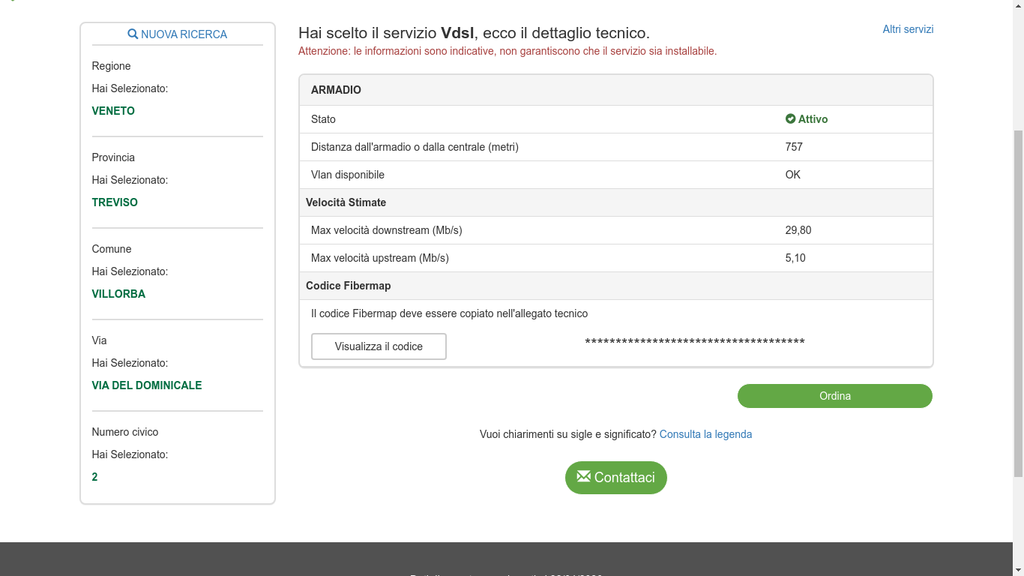This screenshot has width=1024, height=576.
Task: Click the masked Fibermap code asterisks
Action: 694,342
